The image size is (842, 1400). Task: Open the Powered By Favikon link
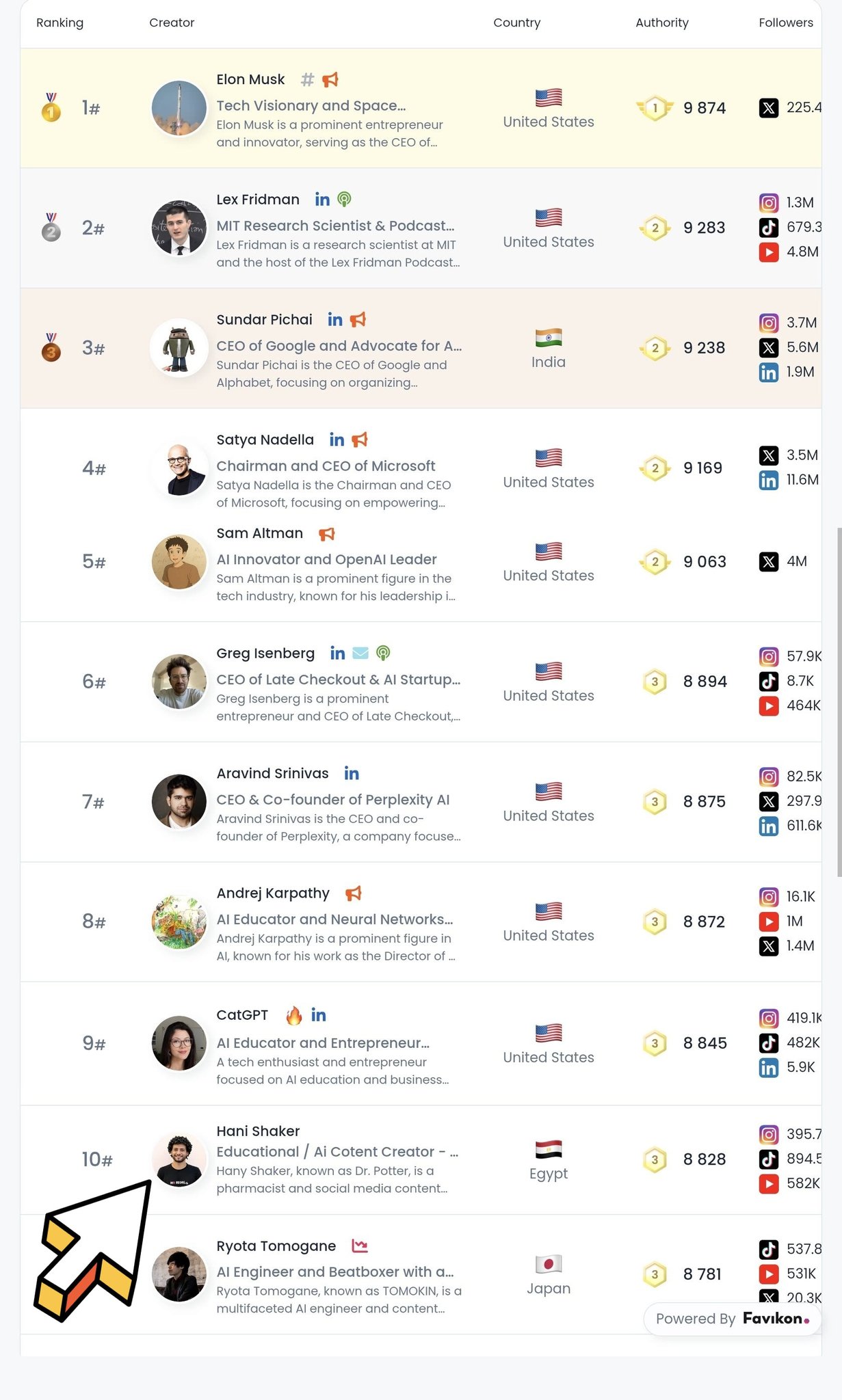(732, 1319)
